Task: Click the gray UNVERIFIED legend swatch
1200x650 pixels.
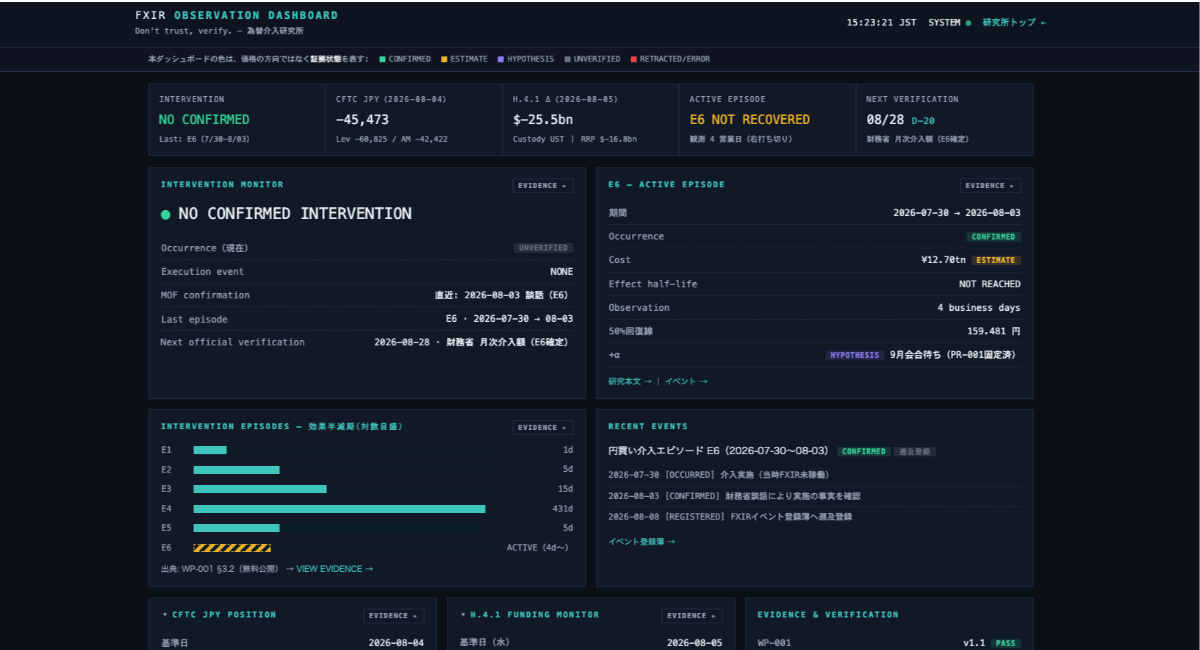Action: pyautogui.click(x=567, y=59)
